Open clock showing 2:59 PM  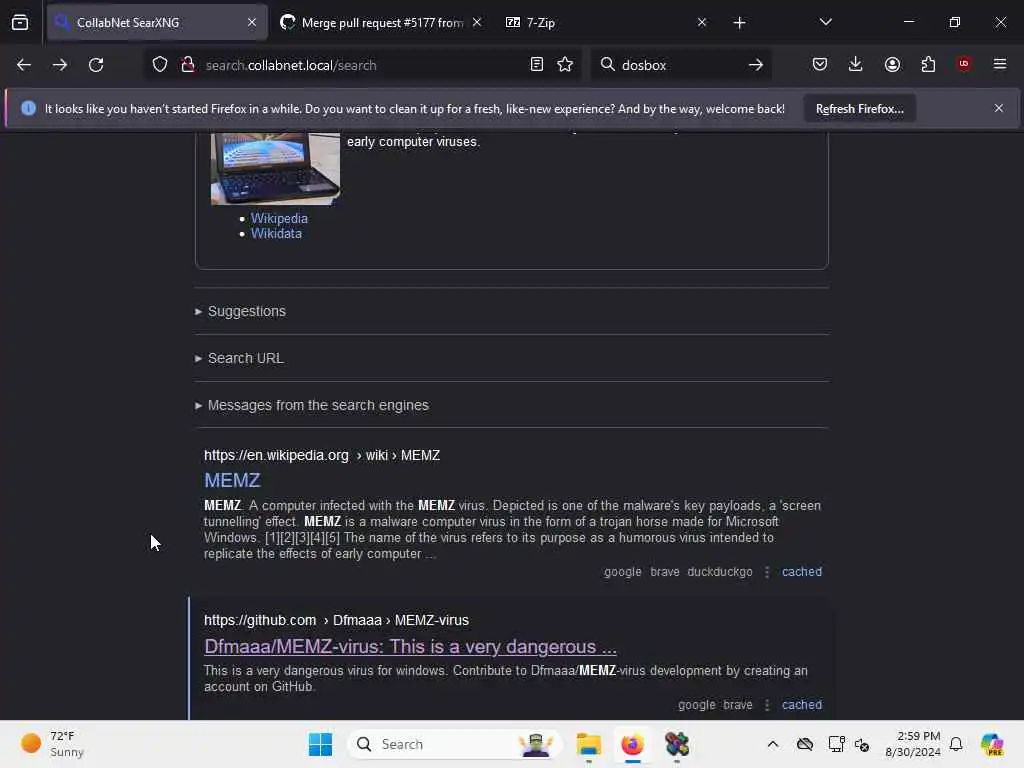point(912,744)
